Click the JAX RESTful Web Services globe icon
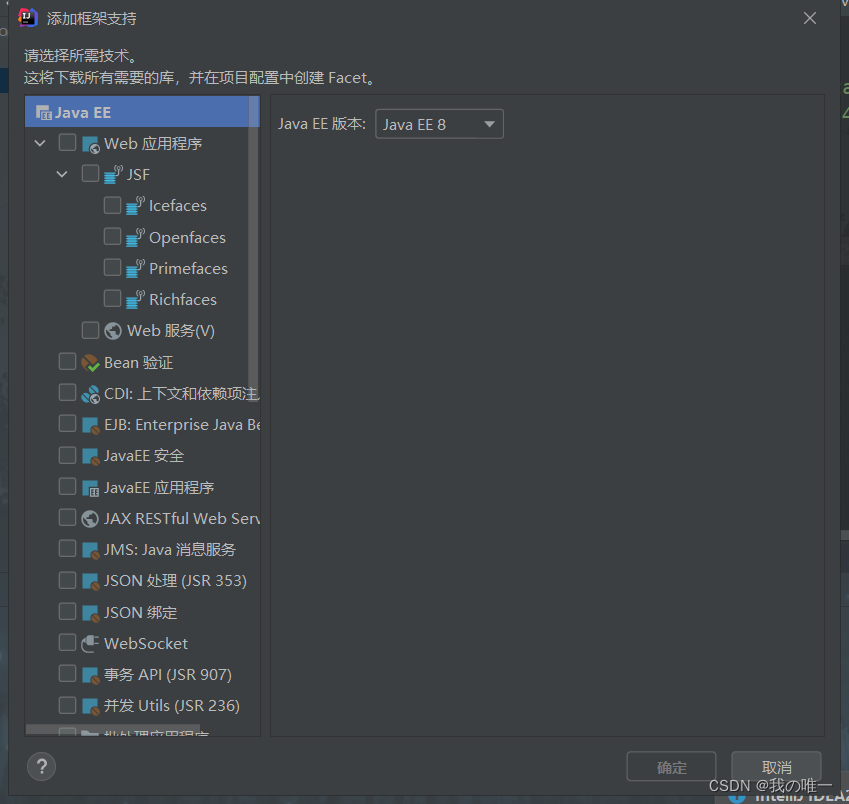The image size is (849, 804). coord(90,519)
